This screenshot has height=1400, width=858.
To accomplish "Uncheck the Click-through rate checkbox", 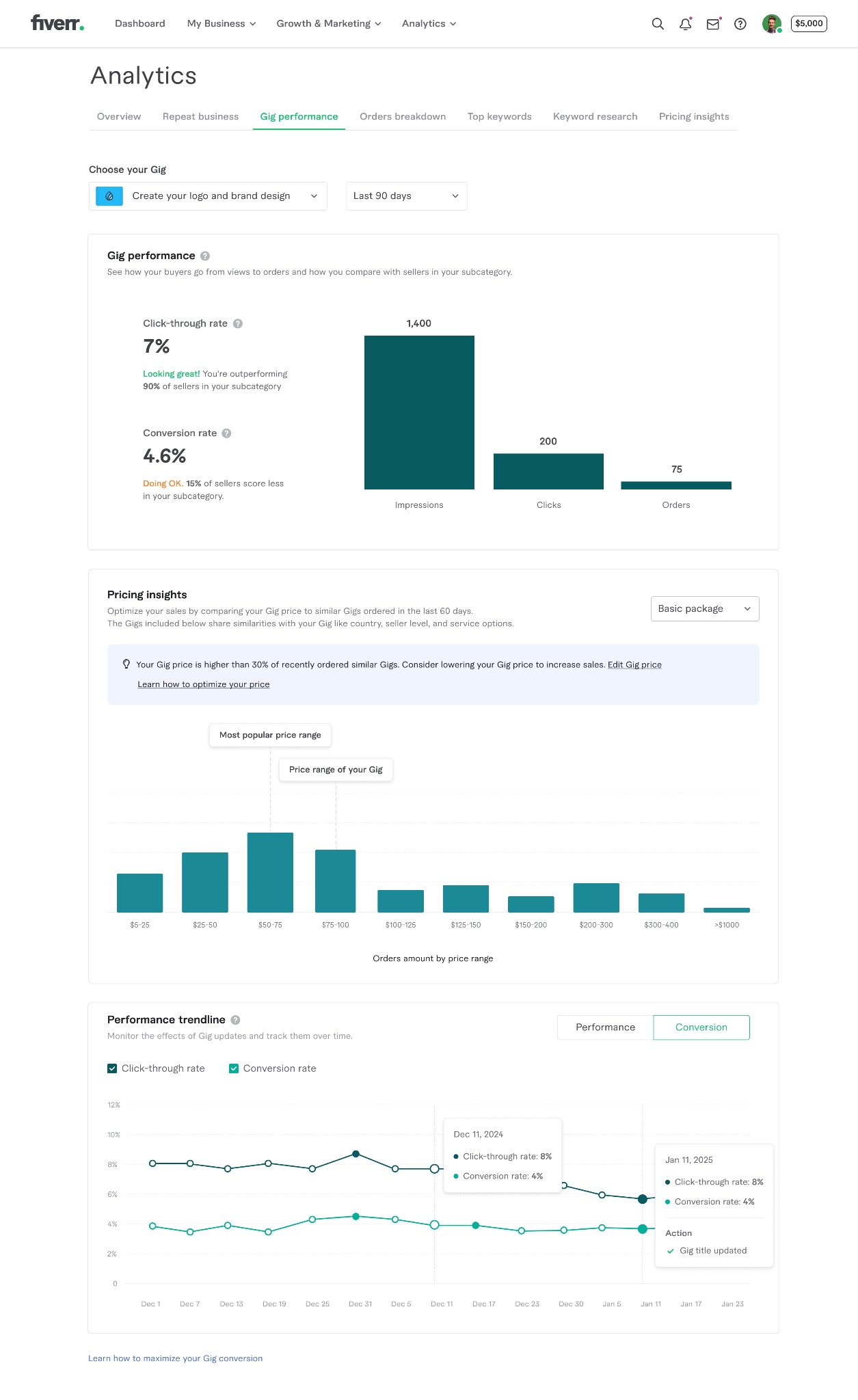I will click(112, 1068).
